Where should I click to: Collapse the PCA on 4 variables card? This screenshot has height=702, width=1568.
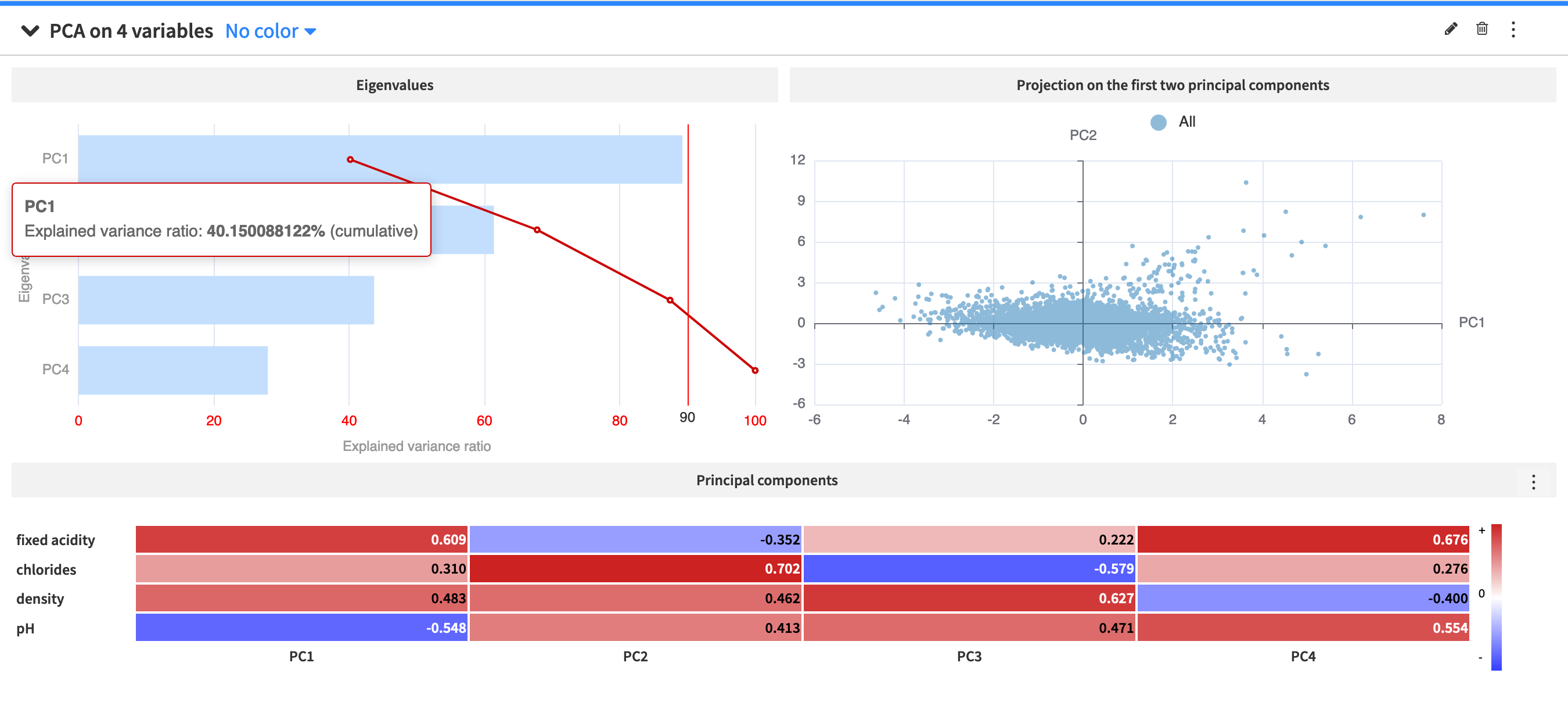[30, 30]
